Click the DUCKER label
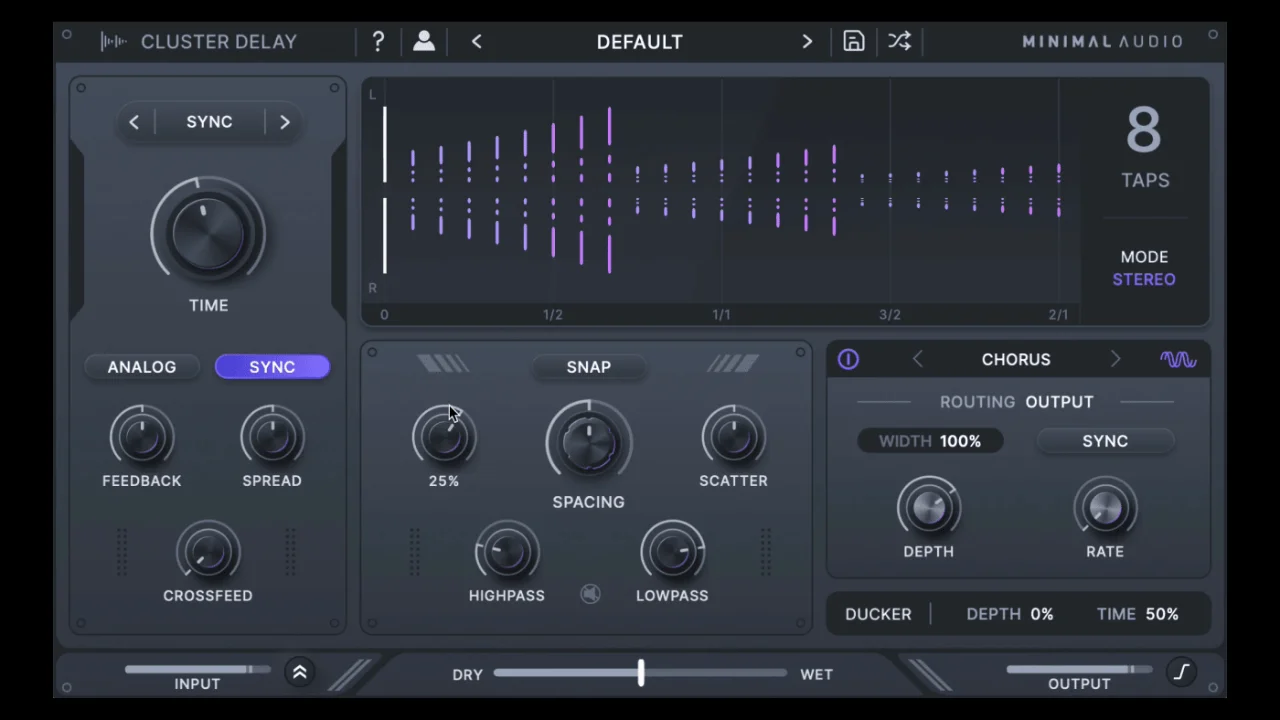 (878, 614)
